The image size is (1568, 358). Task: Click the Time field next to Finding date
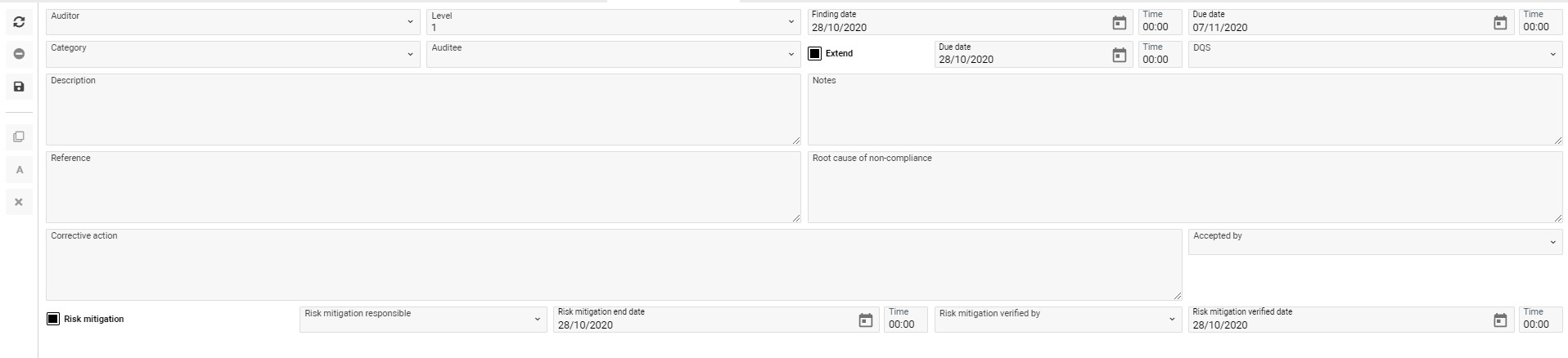point(1159,26)
